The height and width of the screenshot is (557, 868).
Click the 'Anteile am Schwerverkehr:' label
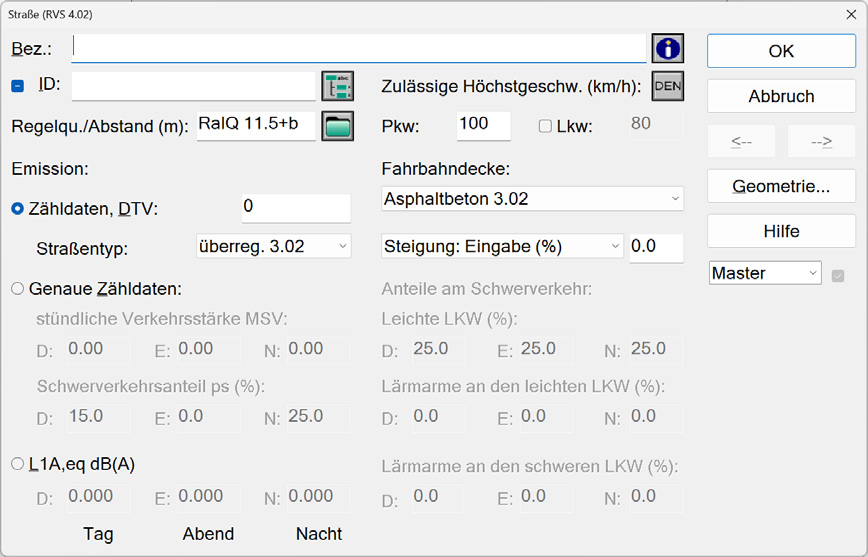pyautogui.click(x=487, y=289)
